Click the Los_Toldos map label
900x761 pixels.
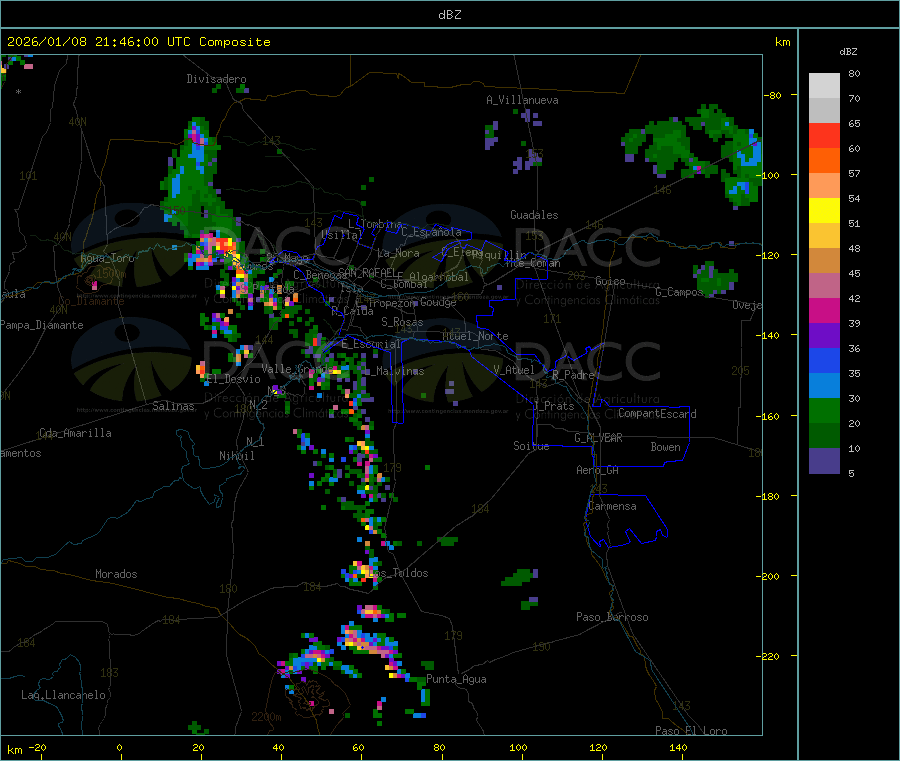(398, 573)
